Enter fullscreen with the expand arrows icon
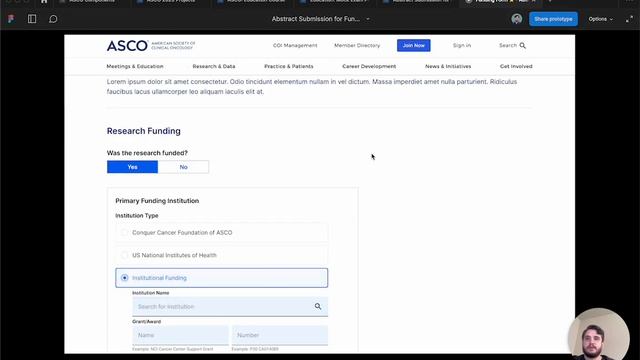This screenshot has width=640, height=360. pyautogui.click(x=629, y=19)
